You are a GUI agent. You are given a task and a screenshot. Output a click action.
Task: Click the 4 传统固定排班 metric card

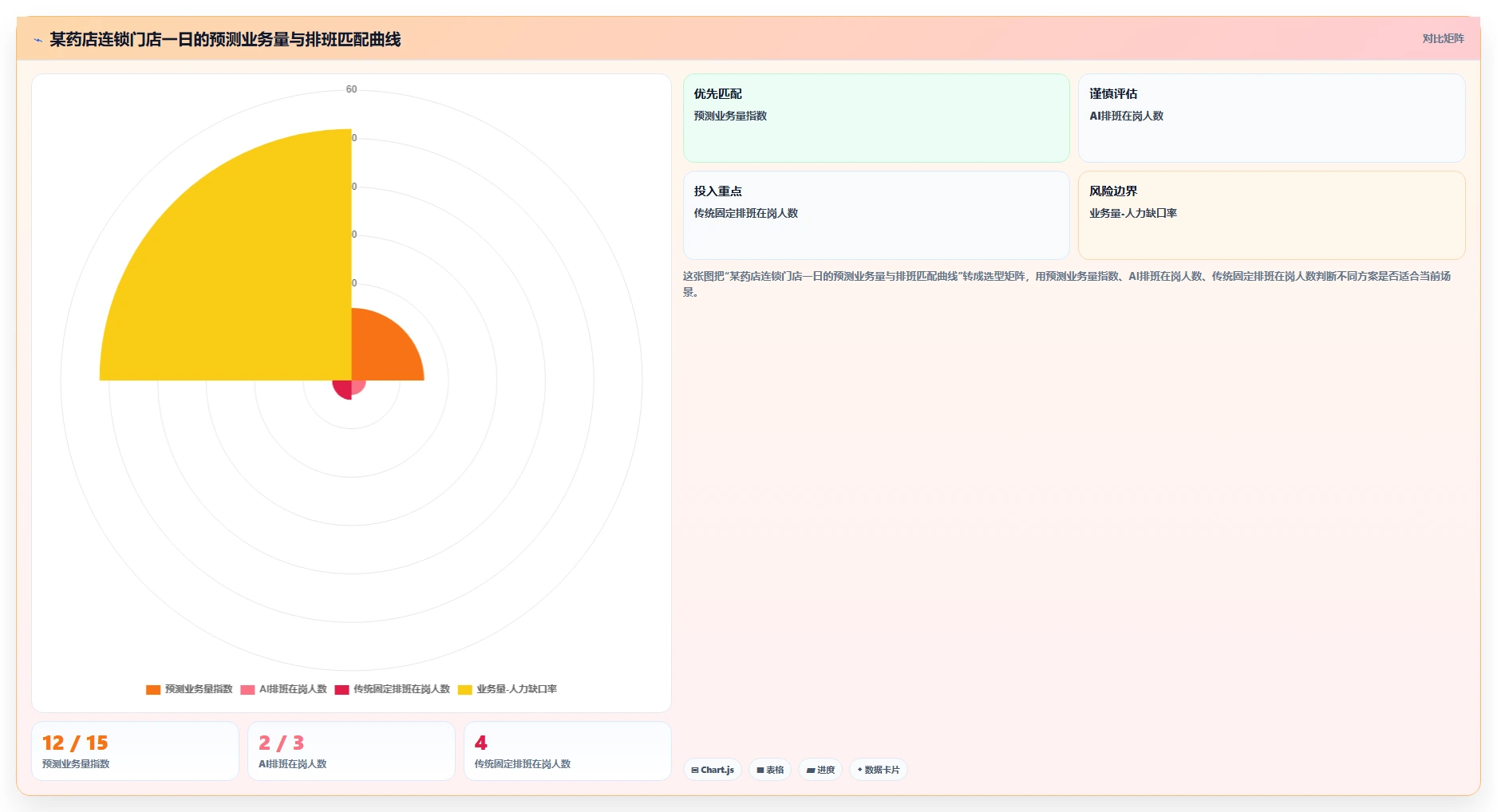[x=567, y=751]
